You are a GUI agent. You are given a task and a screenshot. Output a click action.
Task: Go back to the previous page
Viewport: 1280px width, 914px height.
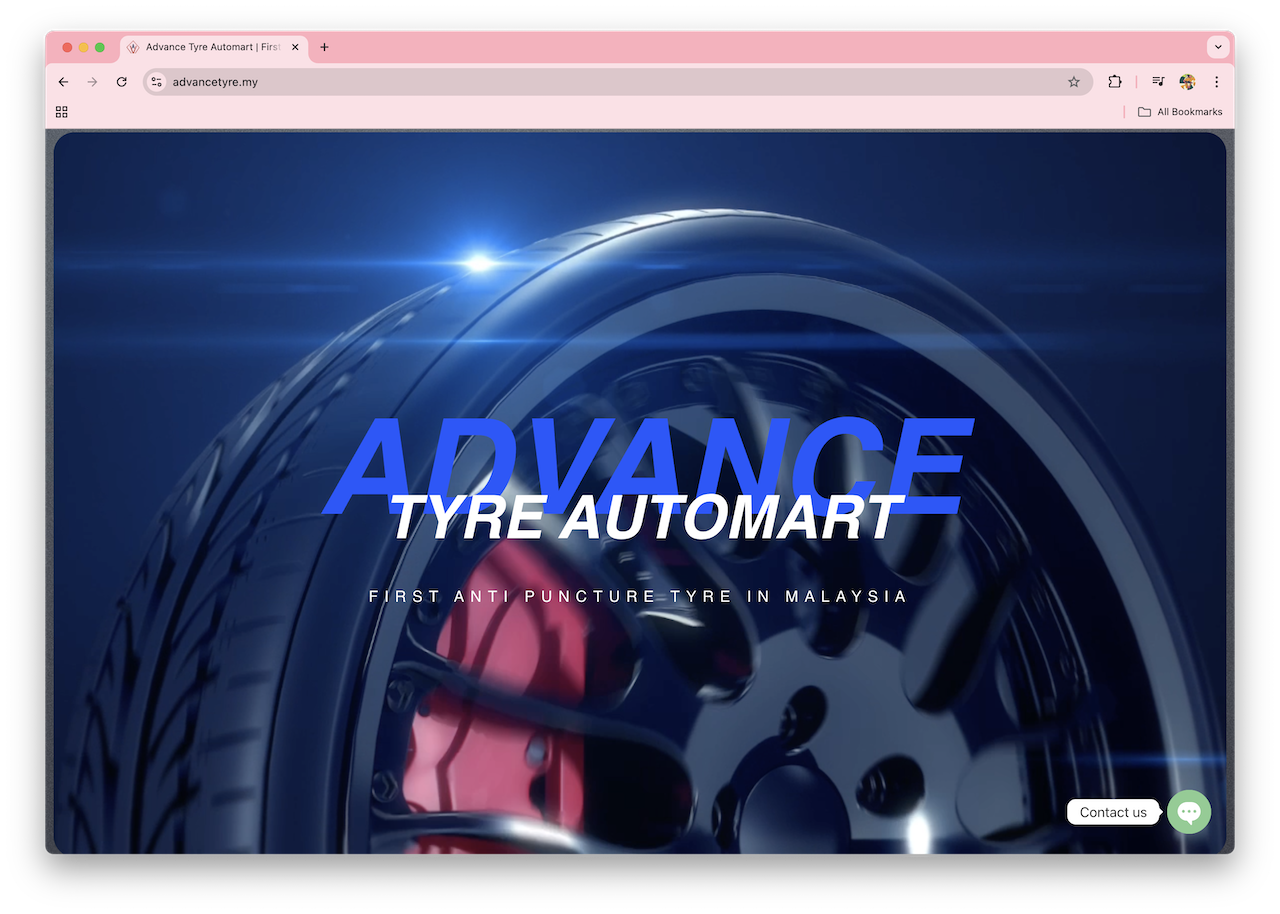coord(63,82)
